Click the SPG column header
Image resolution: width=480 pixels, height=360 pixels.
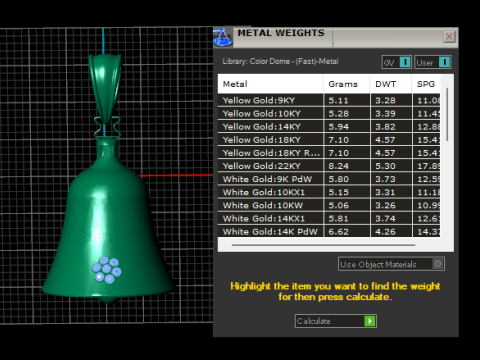tap(426, 84)
